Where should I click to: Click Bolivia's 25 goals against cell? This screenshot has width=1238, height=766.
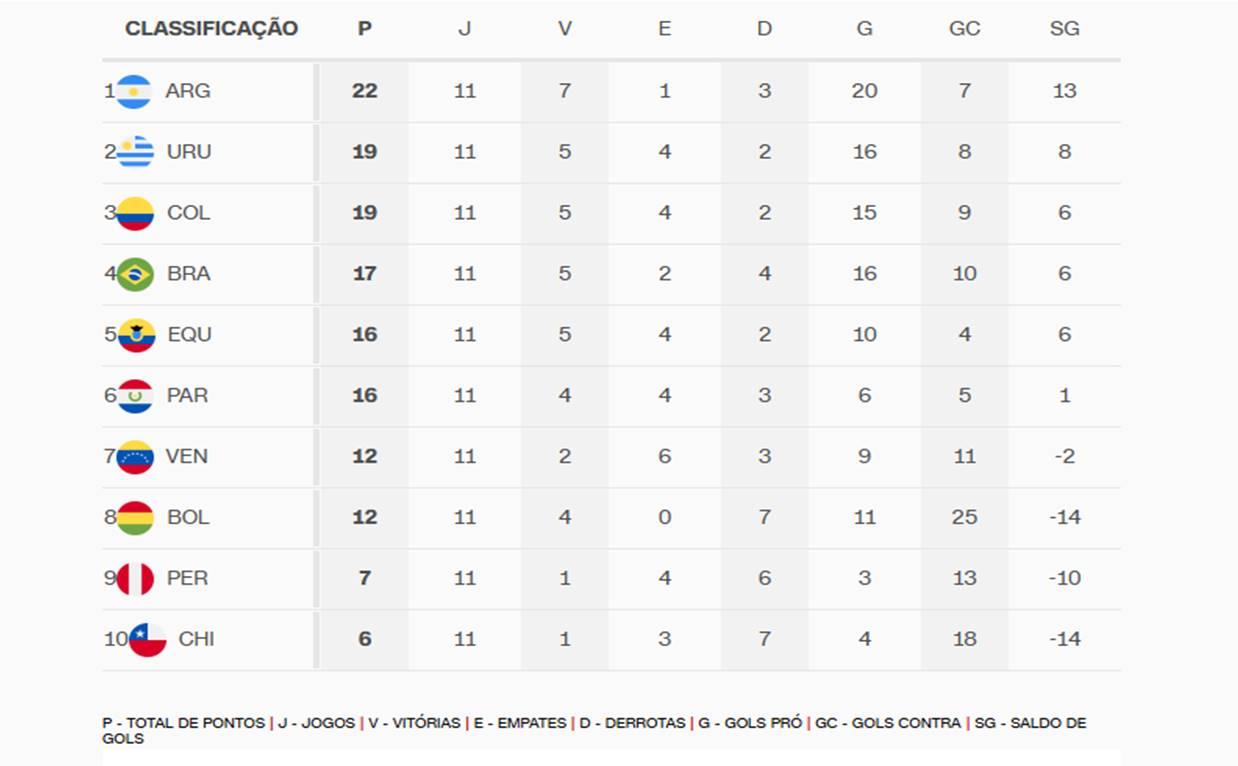[x=964, y=518]
